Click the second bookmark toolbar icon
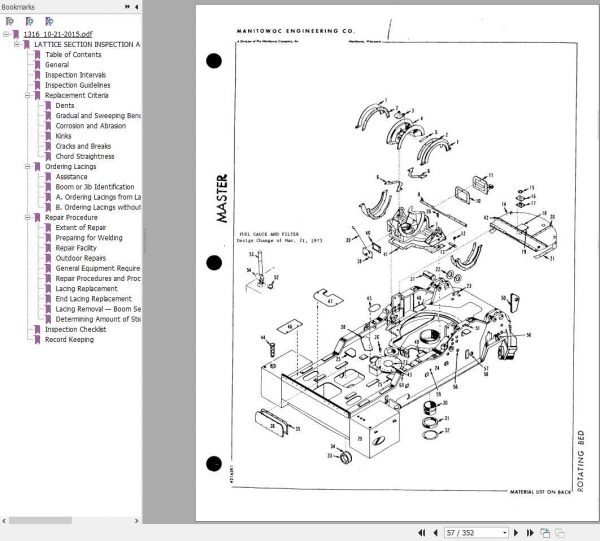The width and height of the screenshot is (600, 541). (29, 21)
